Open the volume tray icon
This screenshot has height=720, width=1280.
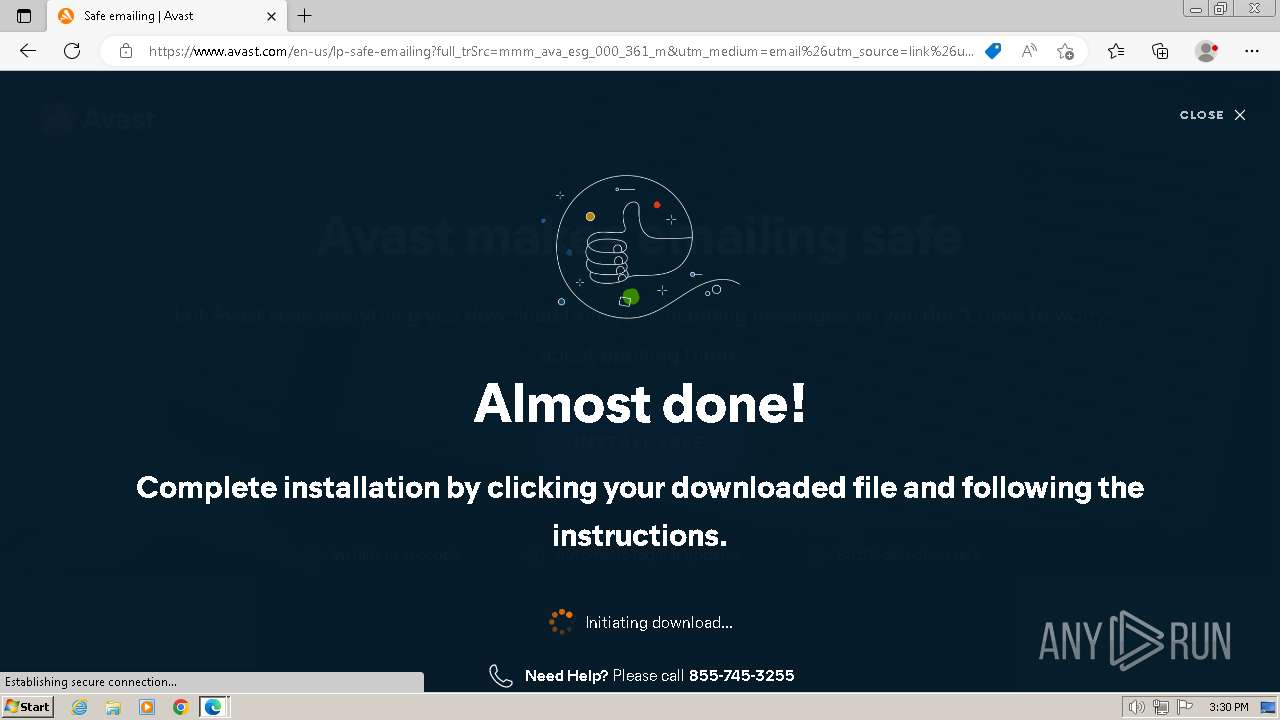pyautogui.click(x=1136, y=707)
